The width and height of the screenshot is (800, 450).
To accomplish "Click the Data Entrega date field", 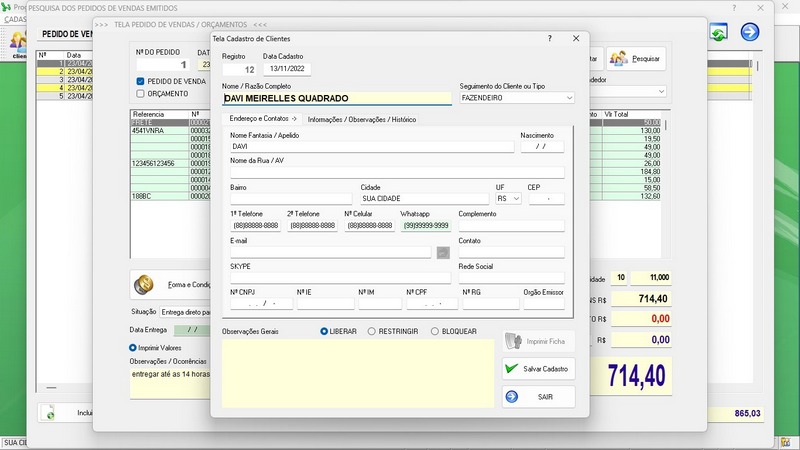I will pyautogui.click(x=192, y=330).
